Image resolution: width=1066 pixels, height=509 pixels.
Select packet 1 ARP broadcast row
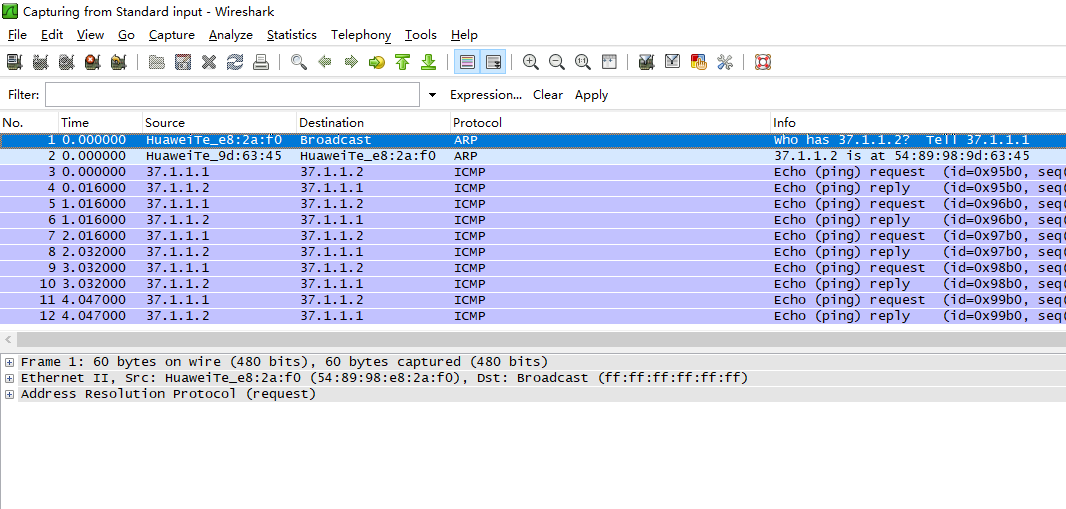[533, 140]
